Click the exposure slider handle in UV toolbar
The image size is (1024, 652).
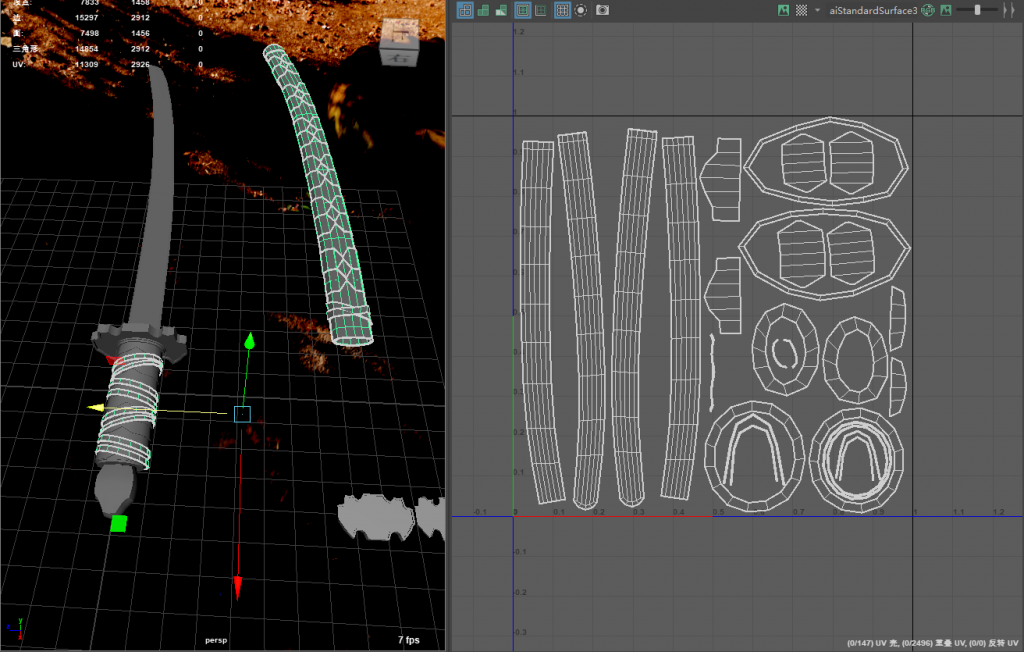coord(977,10)
